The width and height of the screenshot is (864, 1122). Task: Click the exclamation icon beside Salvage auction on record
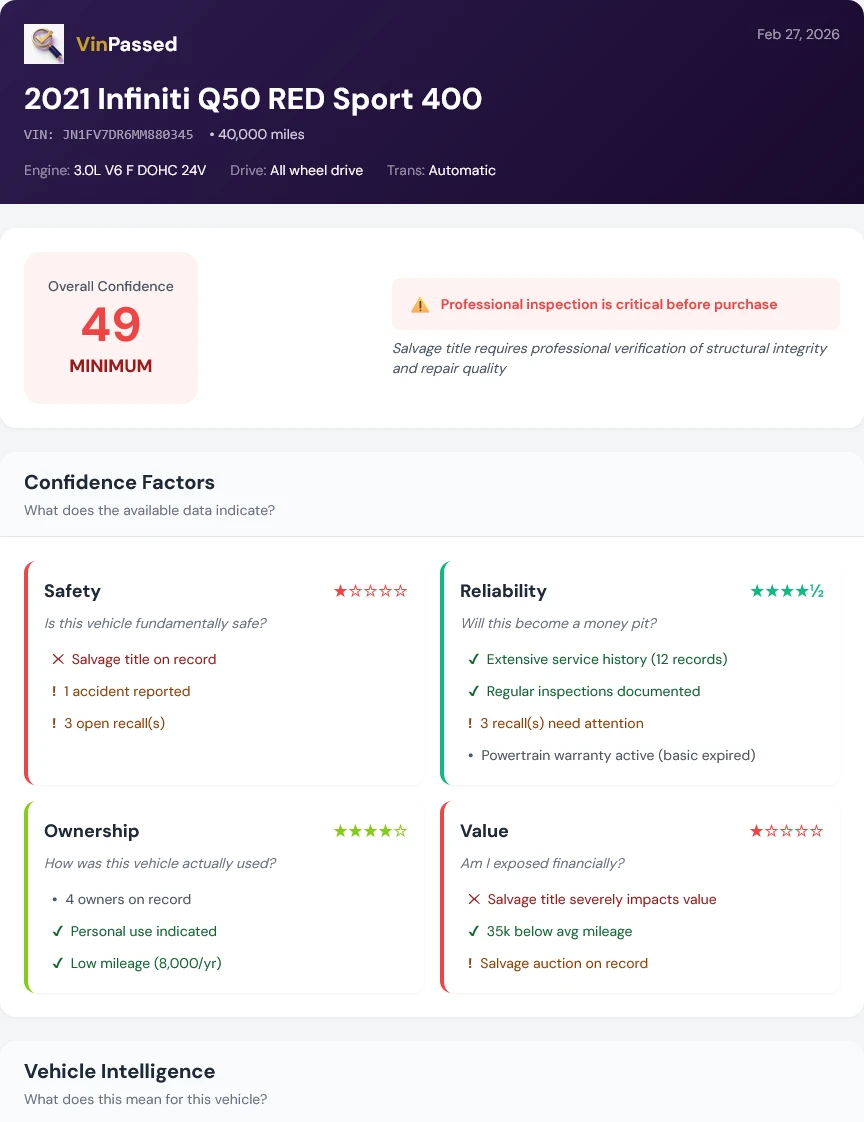tap(473, 963)
